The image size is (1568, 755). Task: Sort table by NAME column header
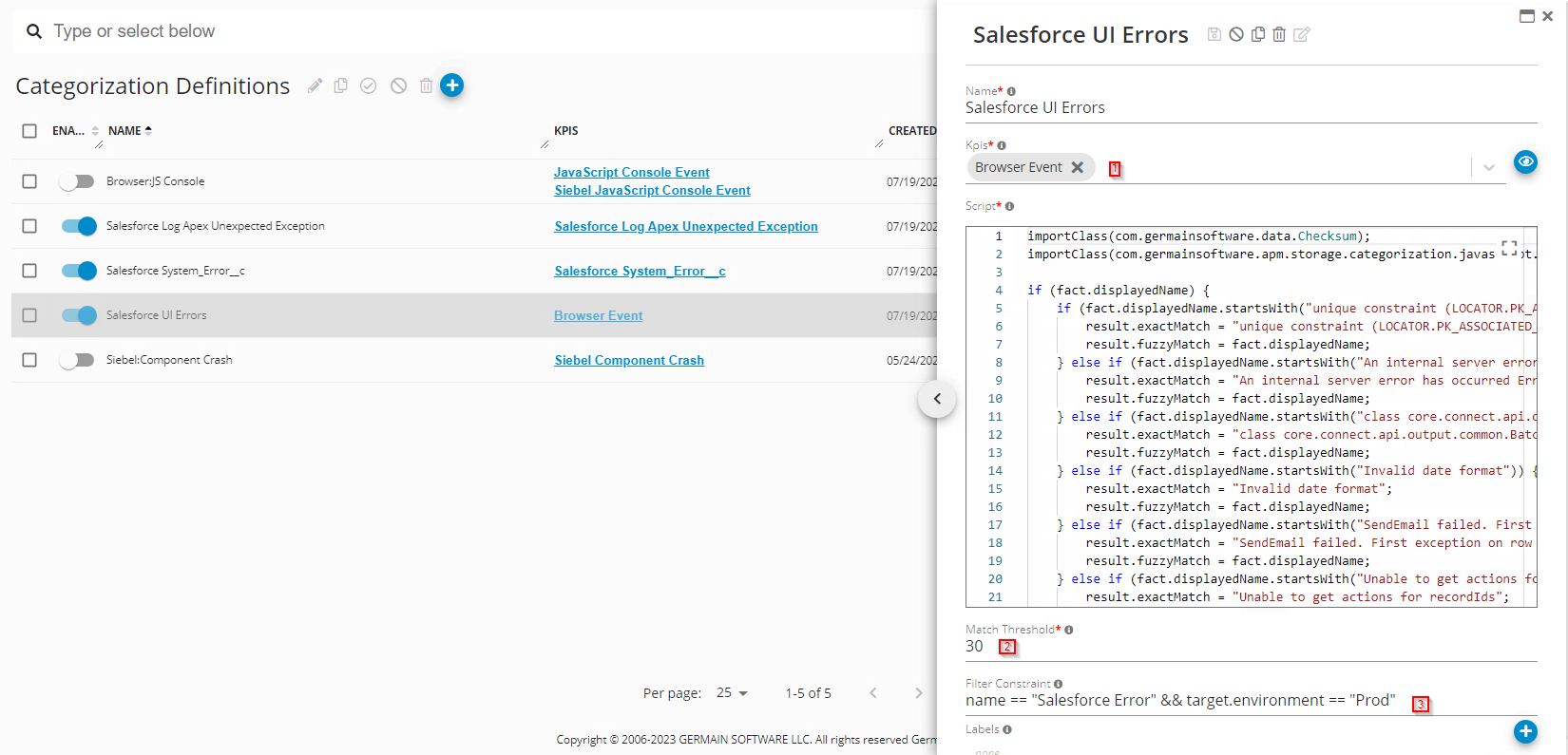[125, 131]
